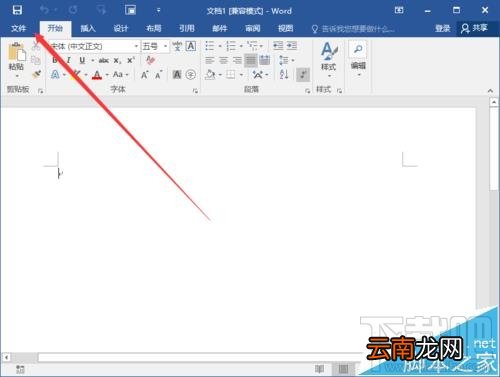This screenshot has height=377, width=500.
Task: Switch to the 插入 (Insert) tab
Action: pyautogui.click(x=88, y=28)
